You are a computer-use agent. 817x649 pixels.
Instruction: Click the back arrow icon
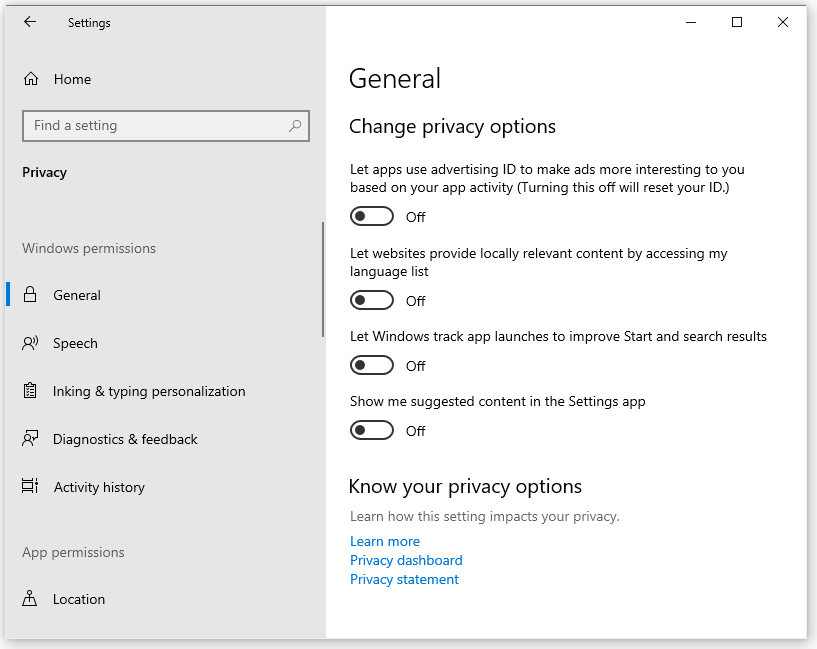click(30, 22)
